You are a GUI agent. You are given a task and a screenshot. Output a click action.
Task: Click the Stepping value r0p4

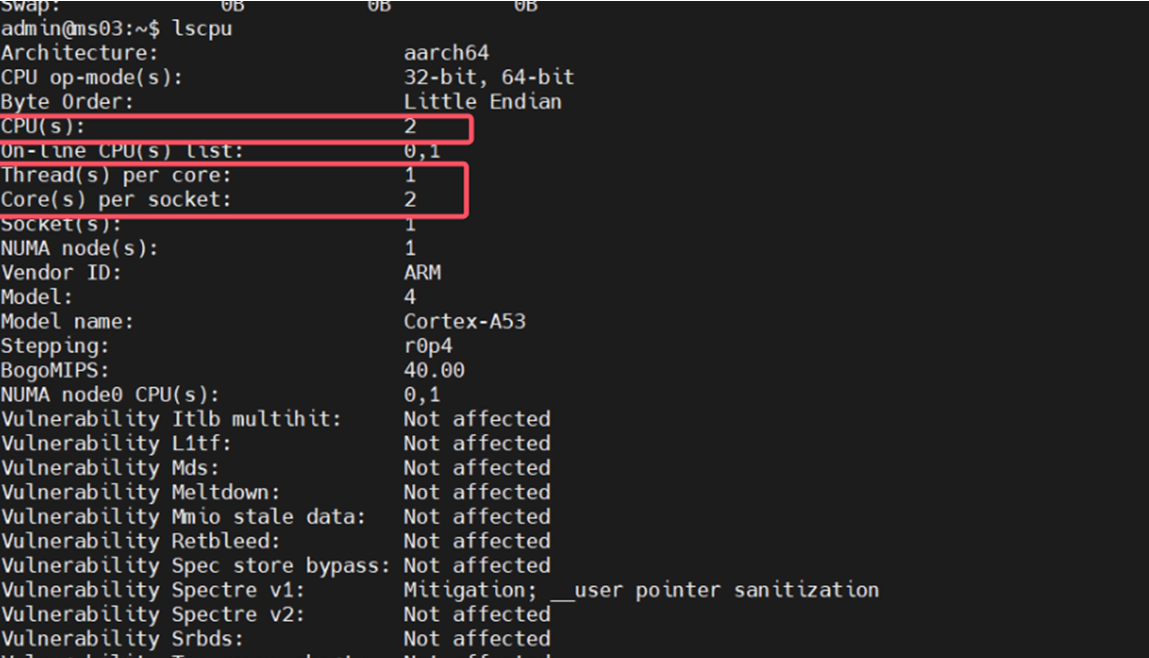(428, 346)
